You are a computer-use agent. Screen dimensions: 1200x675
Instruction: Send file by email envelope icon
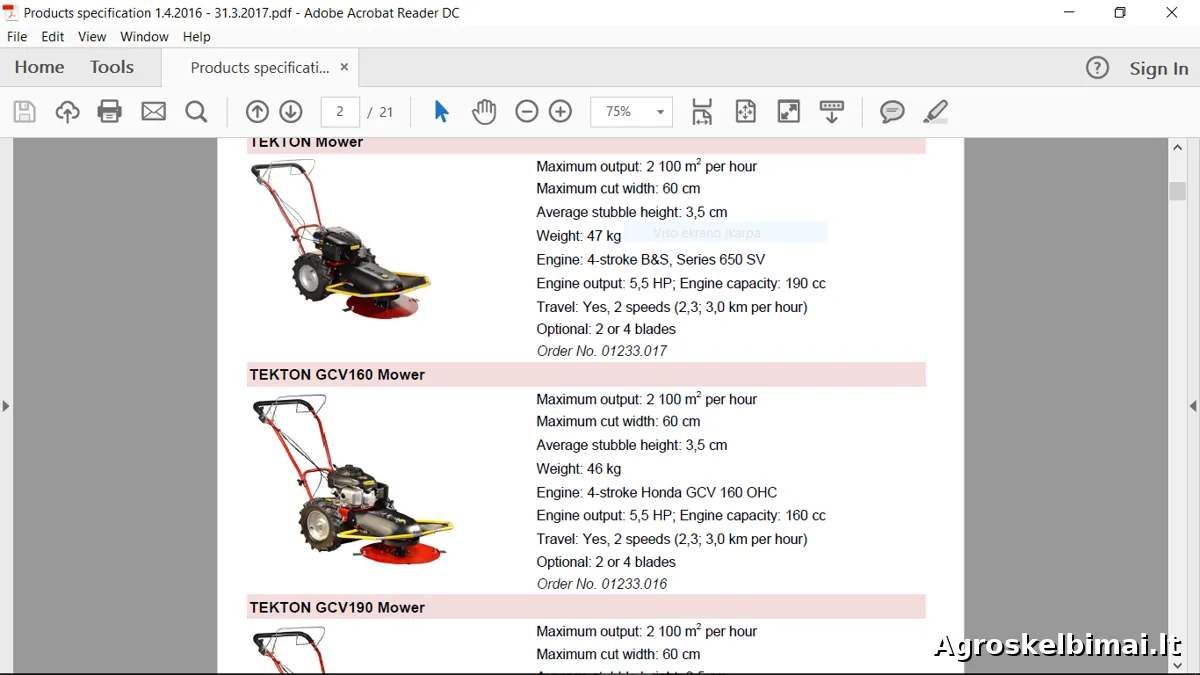tap(154, 111)
